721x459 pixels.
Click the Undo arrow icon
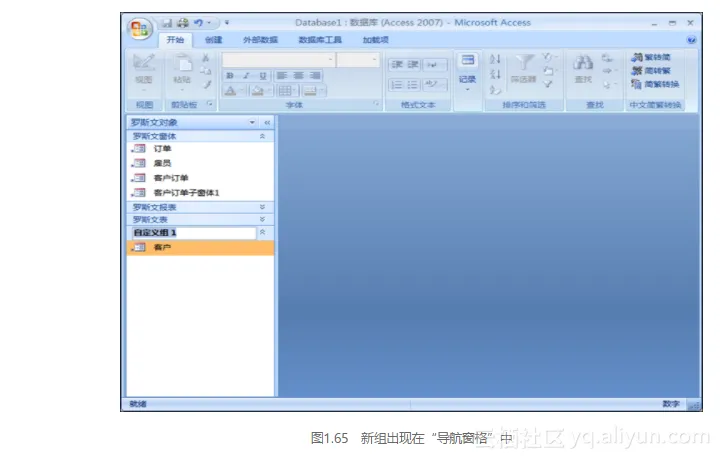coord(199,23)
